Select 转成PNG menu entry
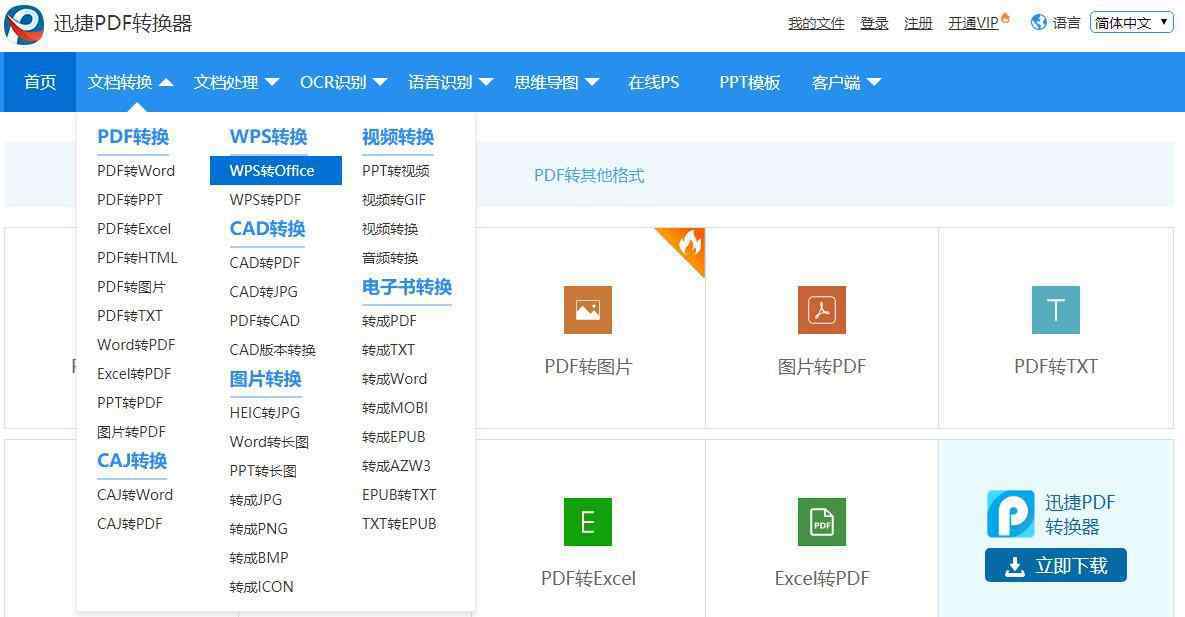Viewport: 1185px width, 617px height. [x=259, y=529]
